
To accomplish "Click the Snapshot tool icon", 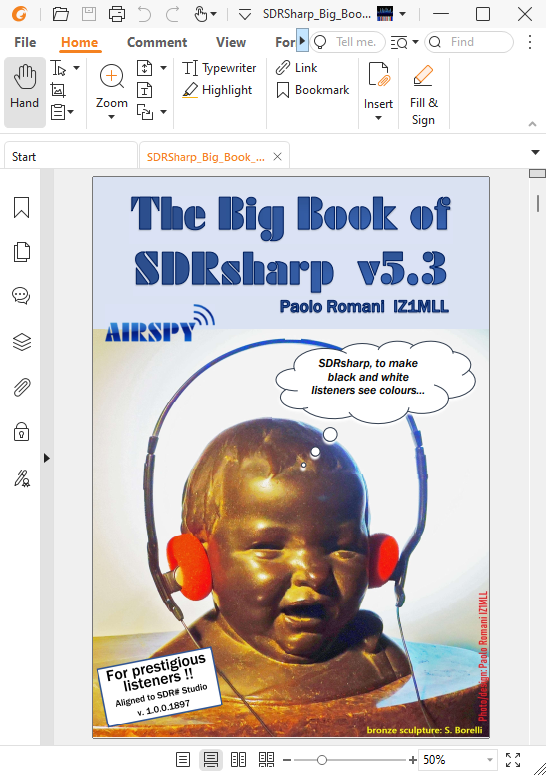I will coord(58,90).
